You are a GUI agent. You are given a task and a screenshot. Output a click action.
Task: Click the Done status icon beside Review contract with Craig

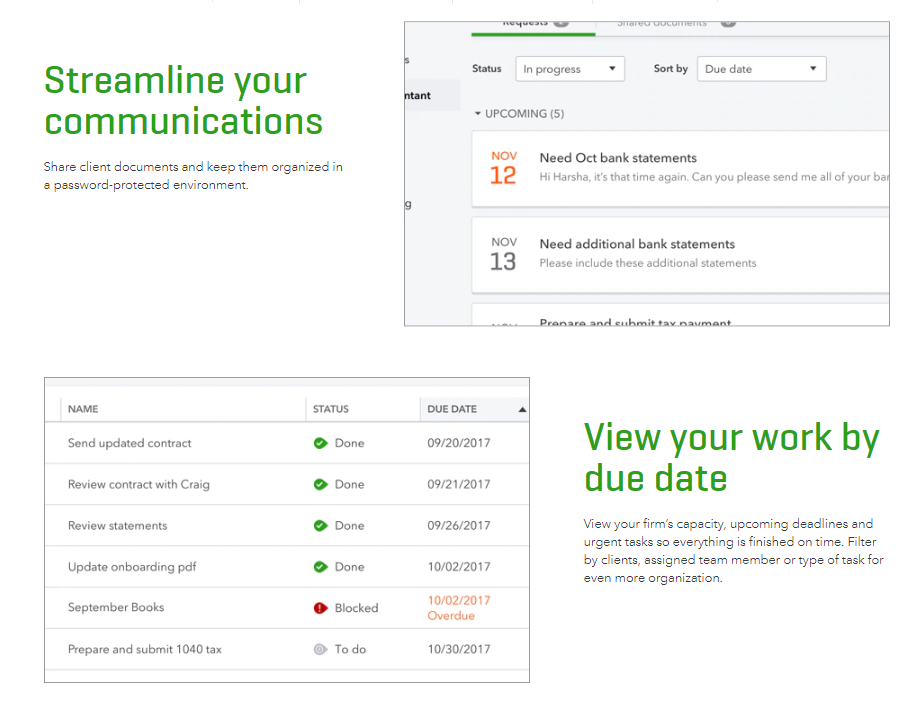320,484
